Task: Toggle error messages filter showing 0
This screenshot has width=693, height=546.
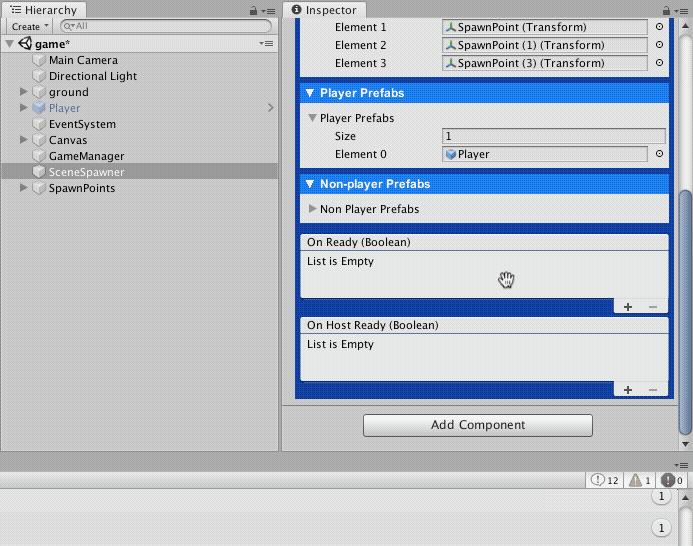Action: coord(672,481)
